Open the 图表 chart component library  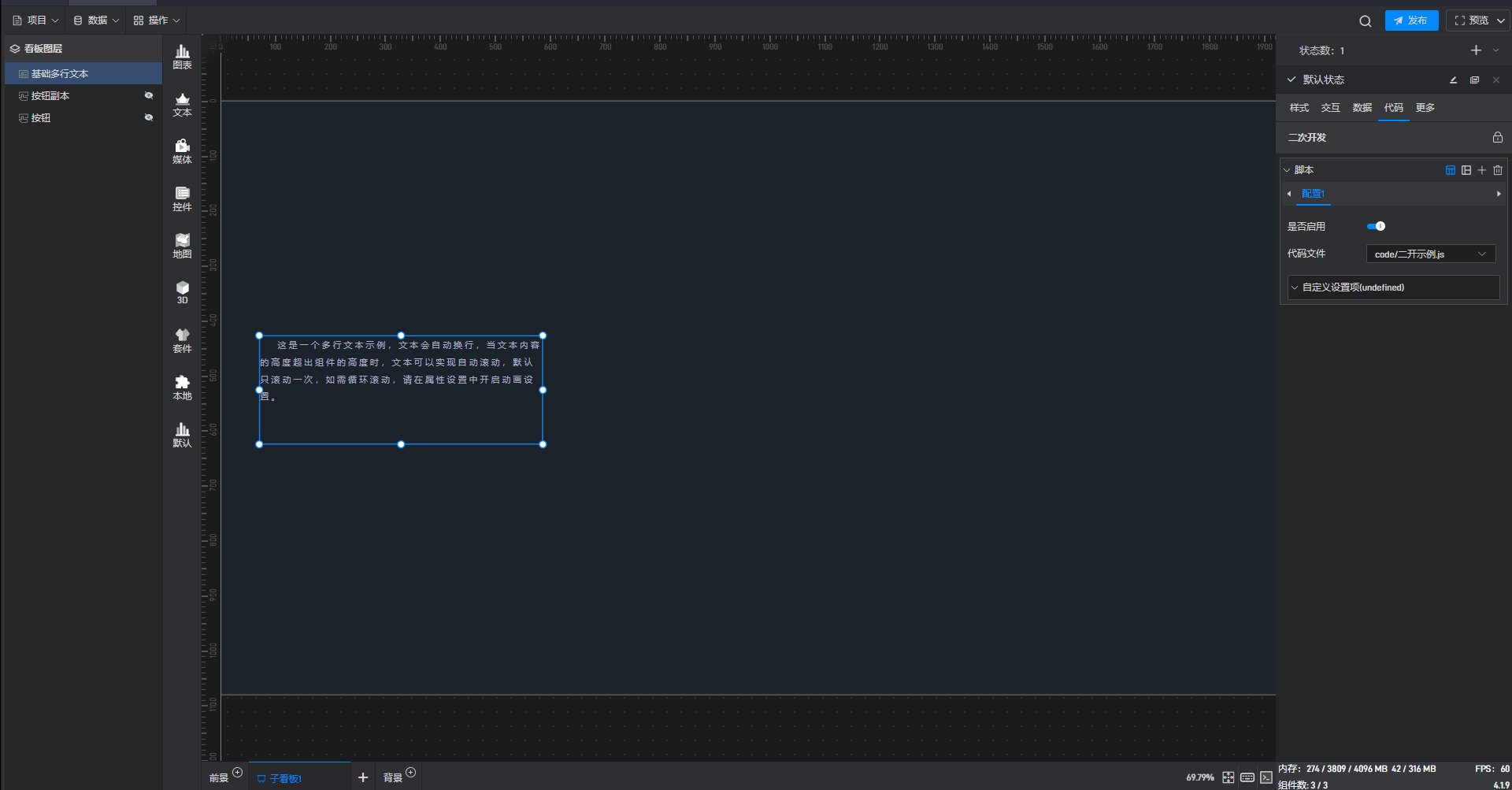pyautogui.click(x=182, y=57)
